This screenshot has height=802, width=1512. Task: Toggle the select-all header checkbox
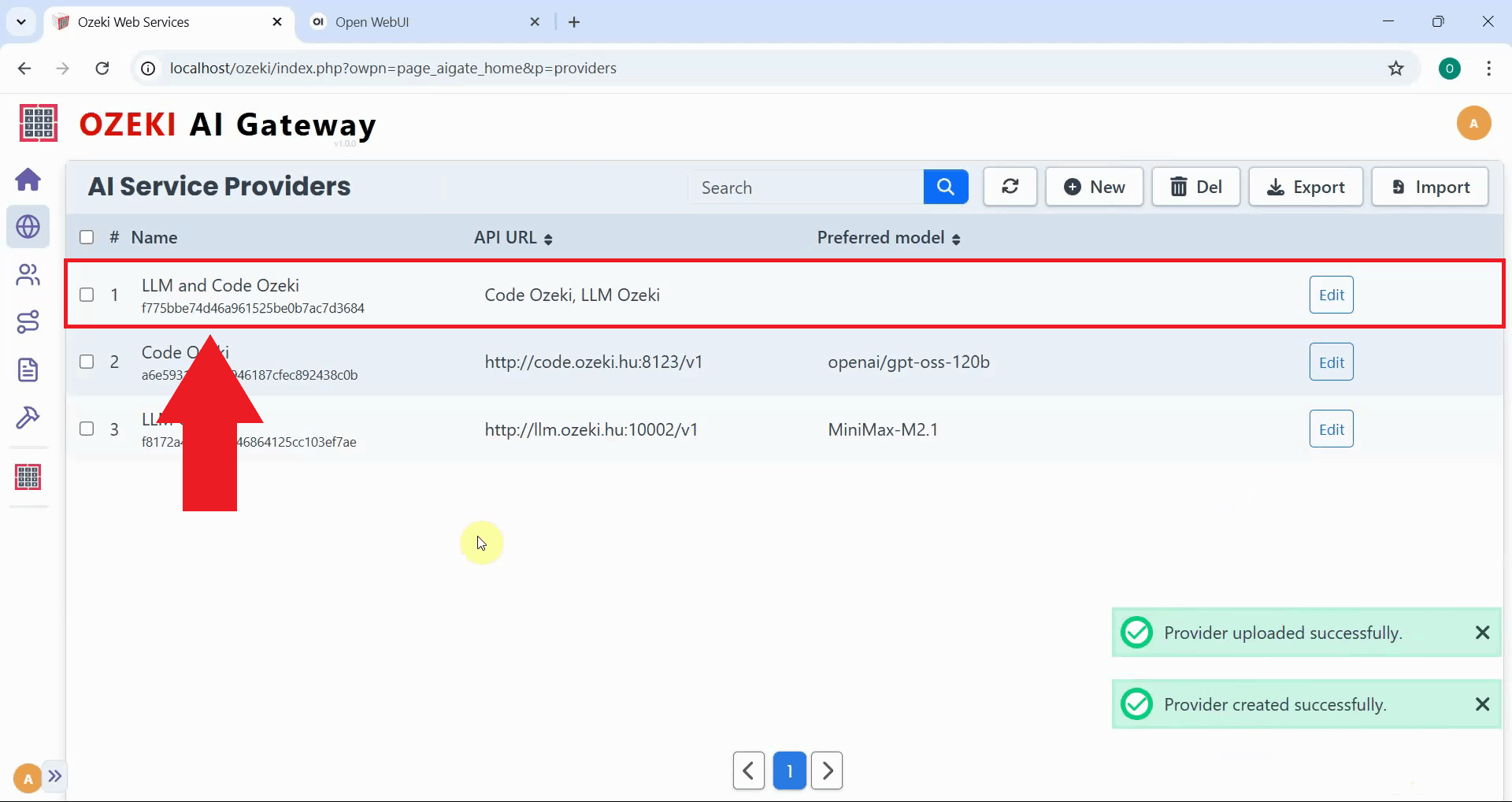[87, 237]
